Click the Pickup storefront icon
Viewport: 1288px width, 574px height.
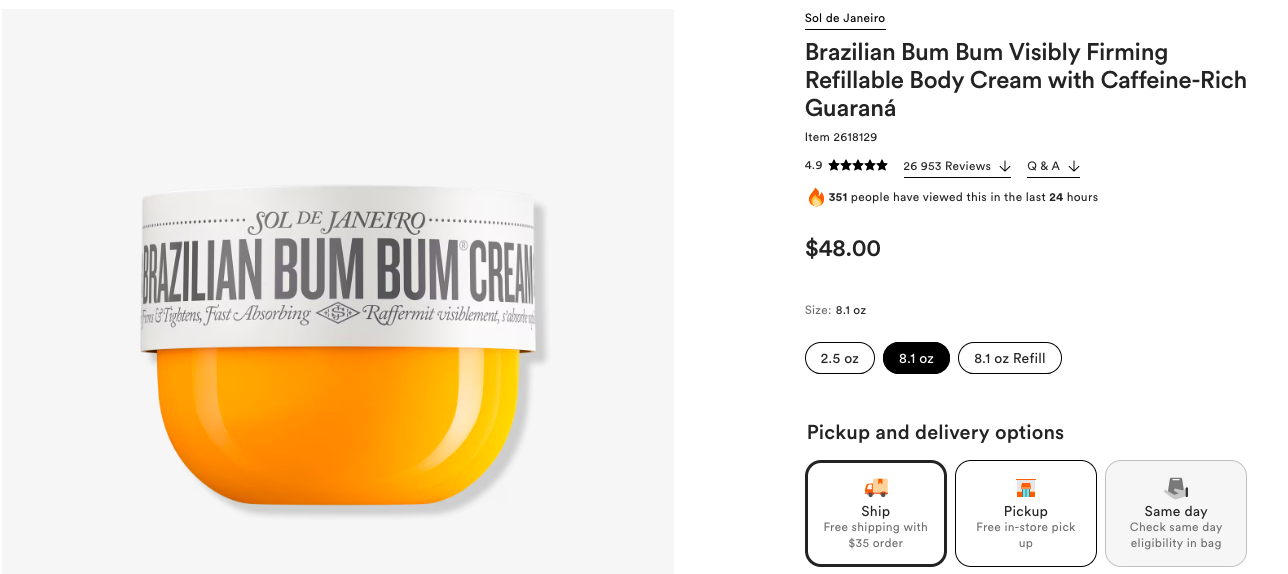click(x=1025, y=488)
